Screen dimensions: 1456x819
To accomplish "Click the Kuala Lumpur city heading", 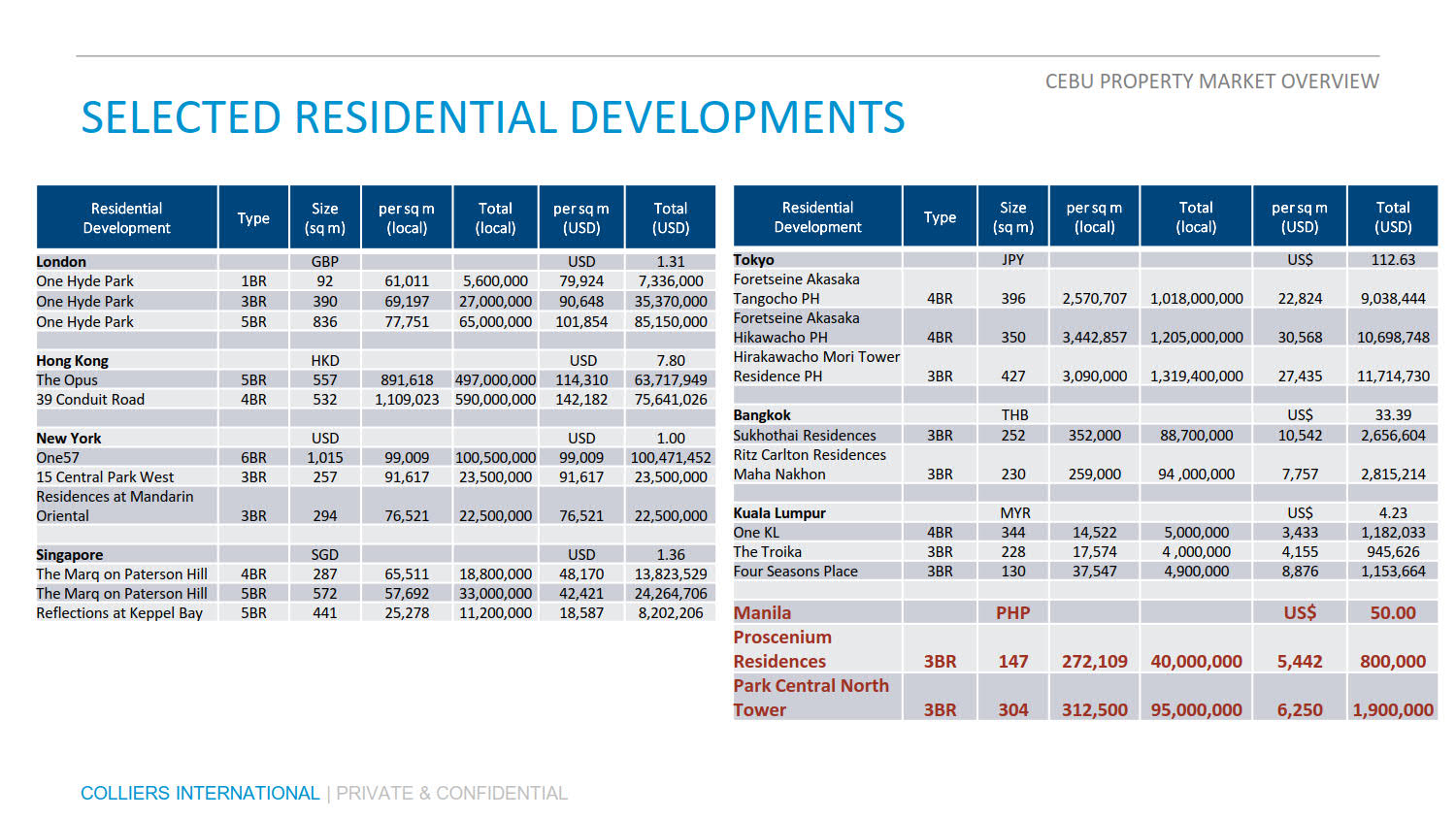I will (779, 513).
